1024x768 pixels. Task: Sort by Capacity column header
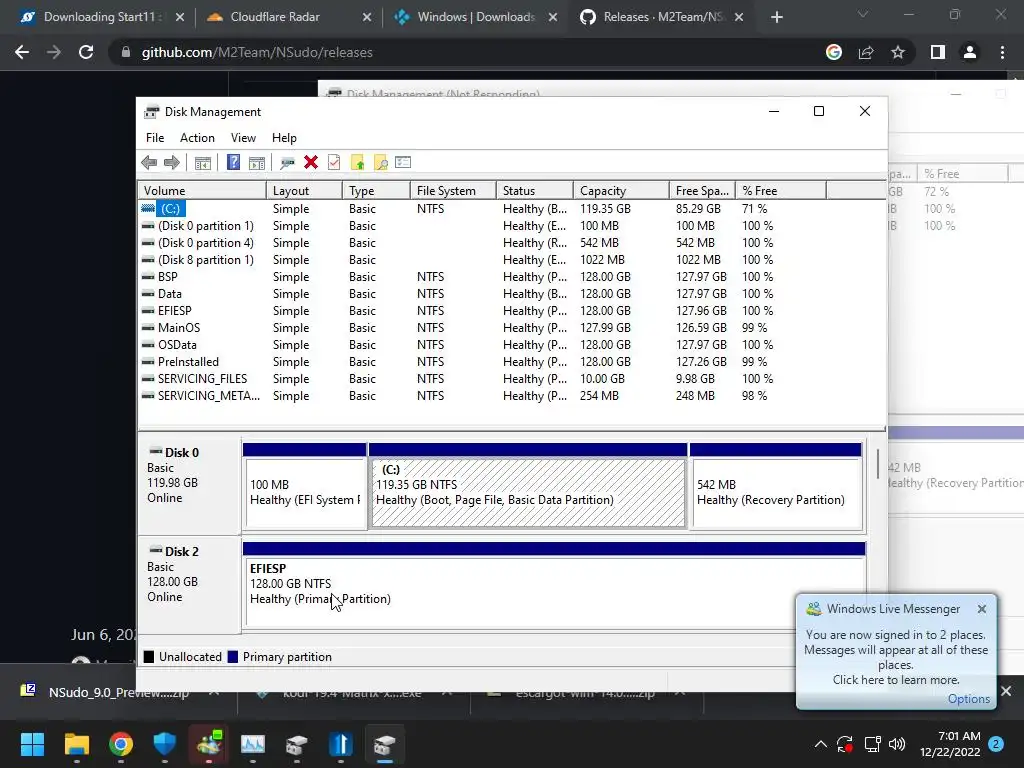(621, 191)
